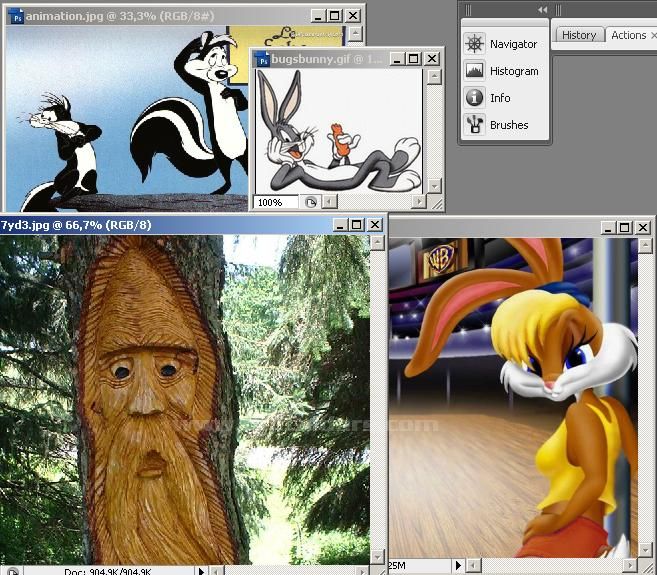Click scroll left arrow in 7yd3.jpg window
Screen dimensions: 657x575
[216, 571]
